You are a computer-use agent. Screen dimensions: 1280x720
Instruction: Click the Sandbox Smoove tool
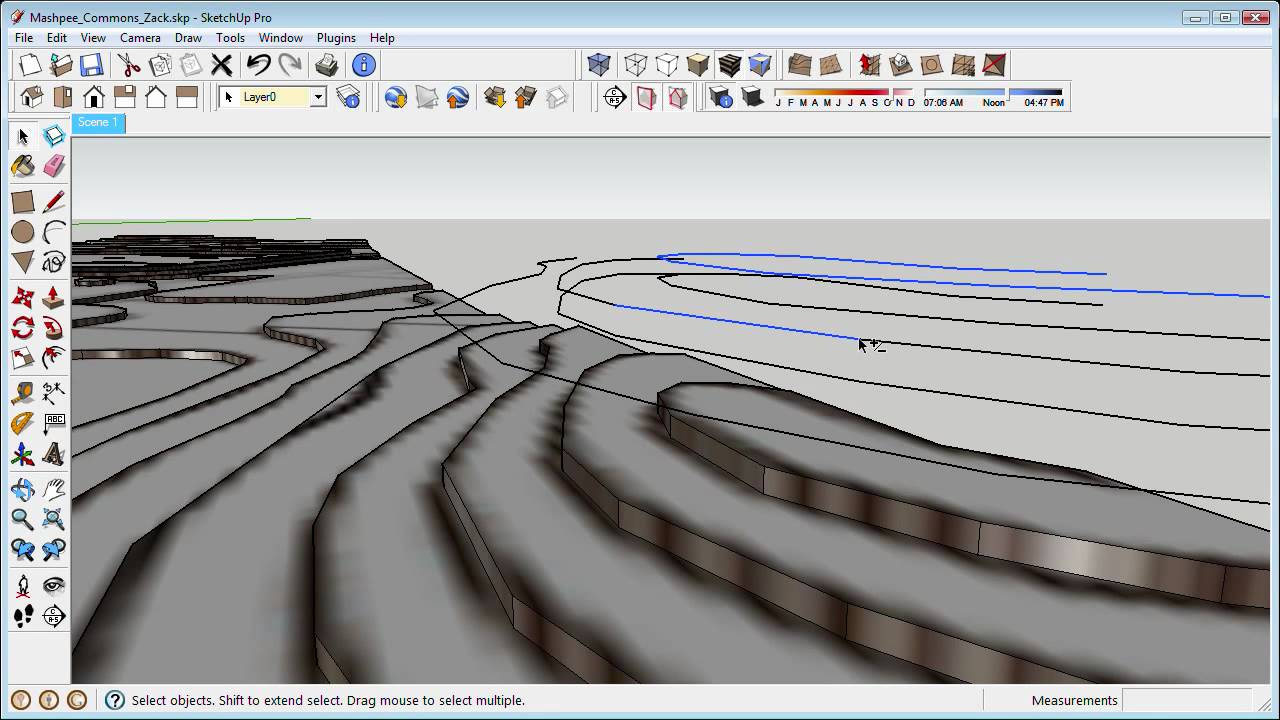click(869, 65)
